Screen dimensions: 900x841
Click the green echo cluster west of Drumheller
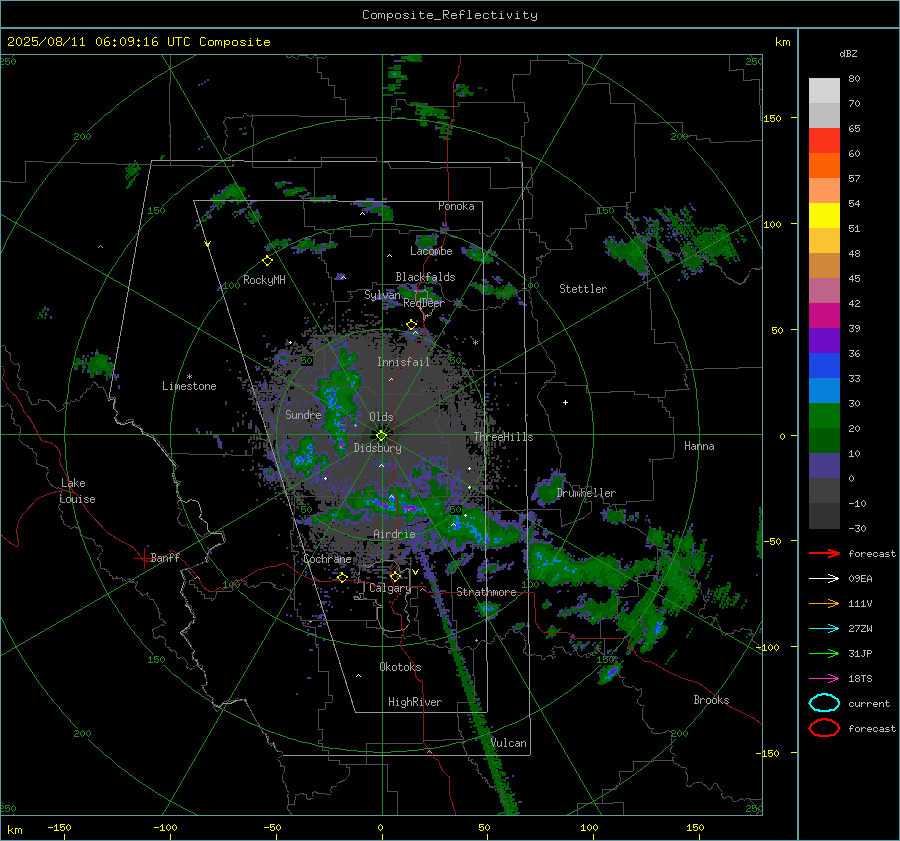pyautogui.click(x=549, y=487)
